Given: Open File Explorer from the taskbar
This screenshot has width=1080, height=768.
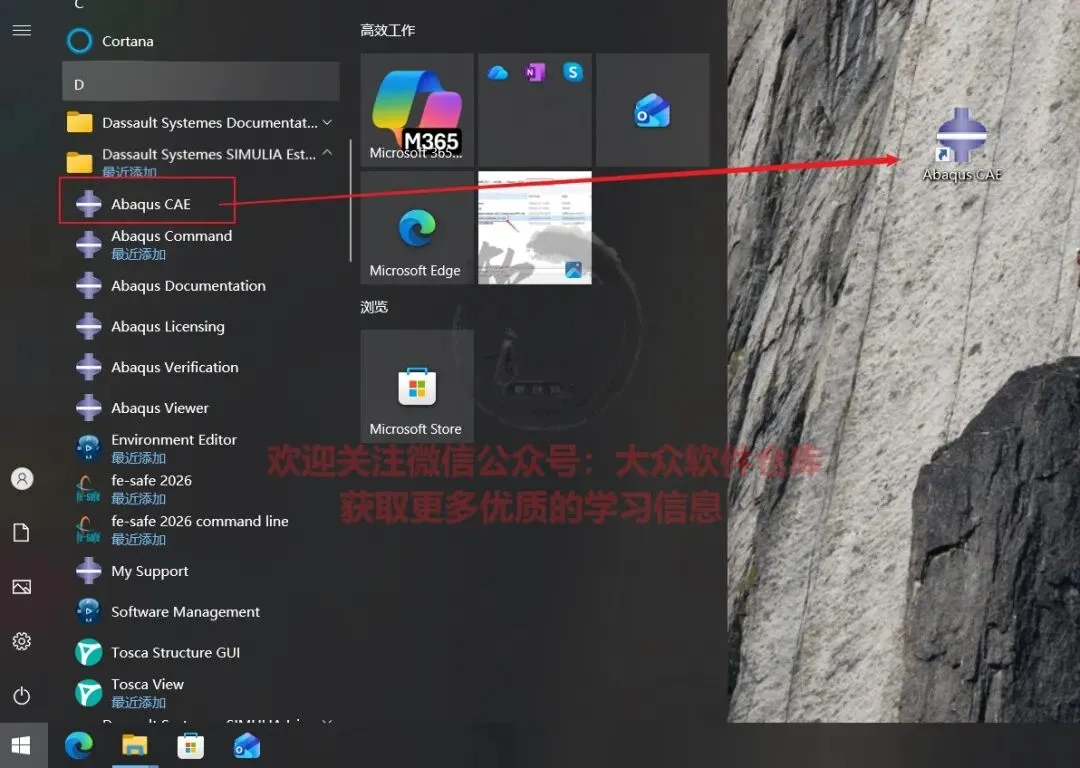Looking at the screenshot, I should coord(135,745).
